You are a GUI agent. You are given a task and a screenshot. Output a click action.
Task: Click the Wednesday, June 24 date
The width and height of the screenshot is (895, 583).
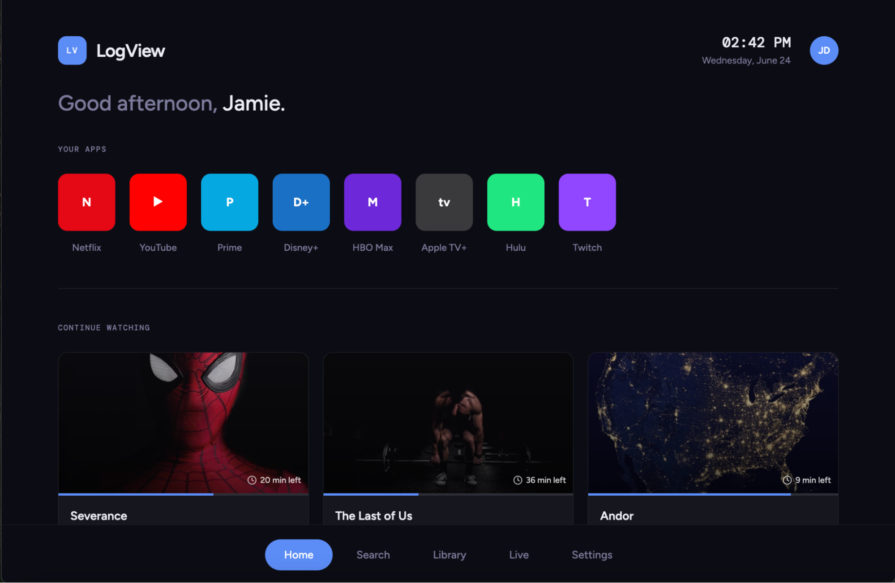tap(746, 61)
